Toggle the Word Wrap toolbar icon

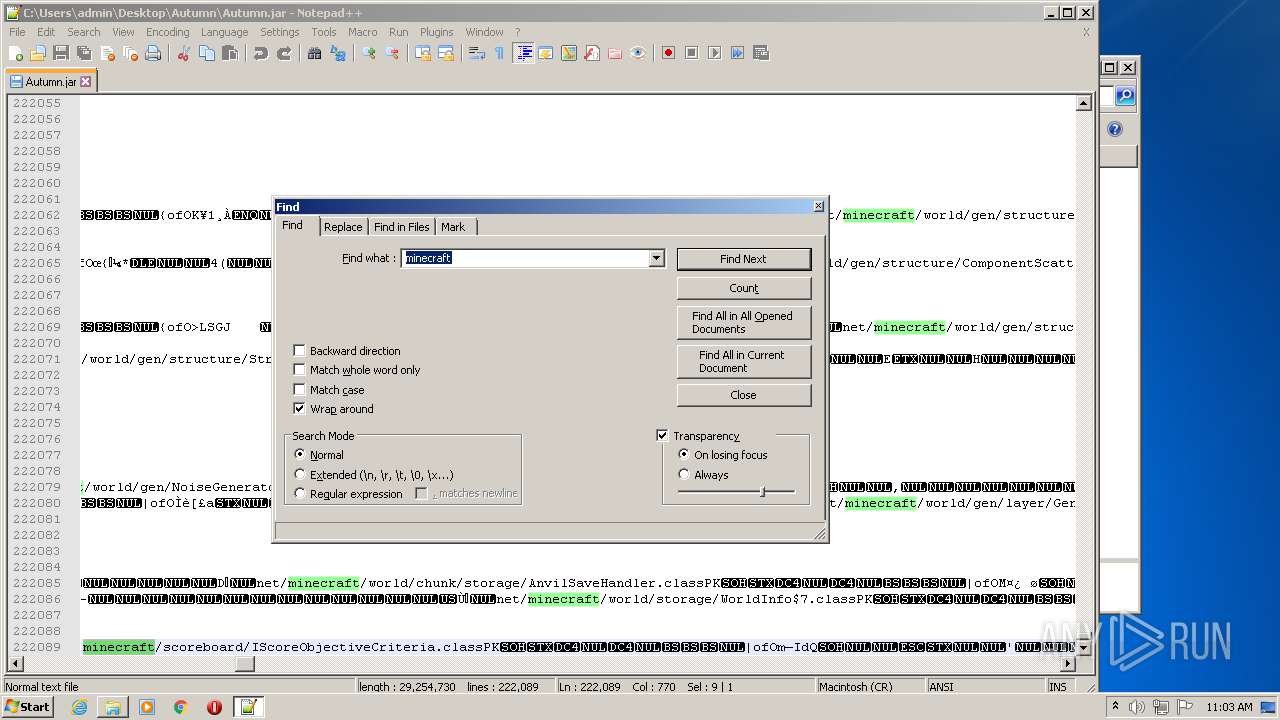pyautogui.click(x=477, y=53)
